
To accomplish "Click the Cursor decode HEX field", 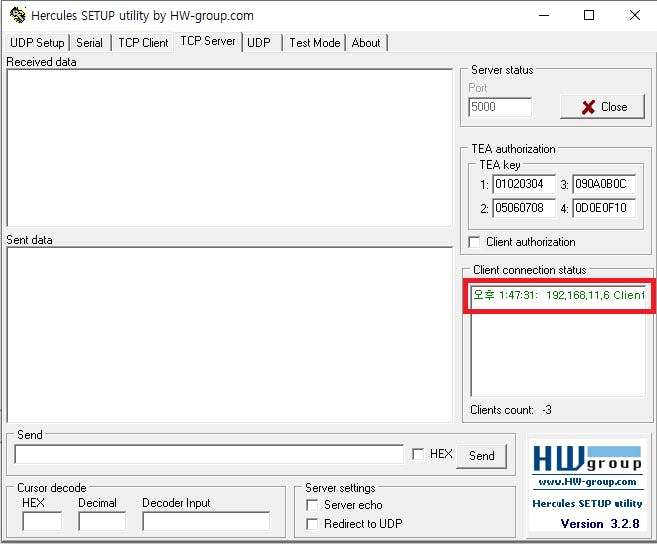I will point(42,521).
